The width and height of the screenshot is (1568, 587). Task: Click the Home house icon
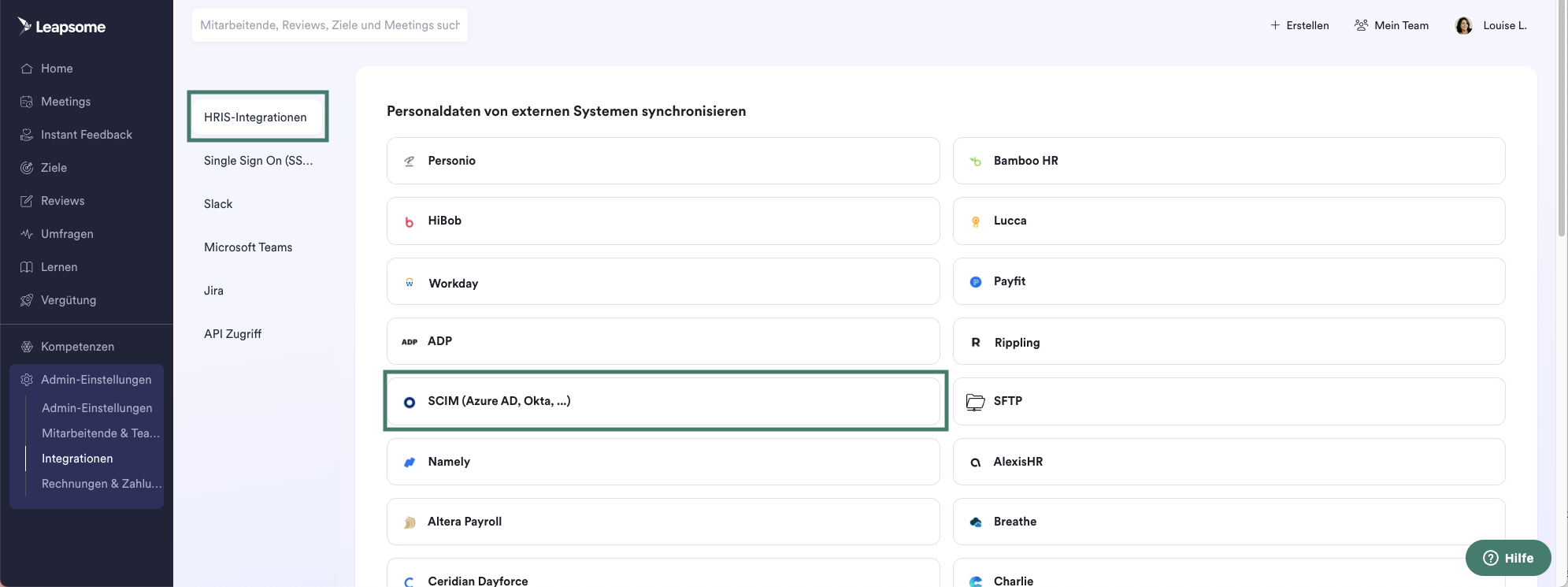[x=27, y=69]
